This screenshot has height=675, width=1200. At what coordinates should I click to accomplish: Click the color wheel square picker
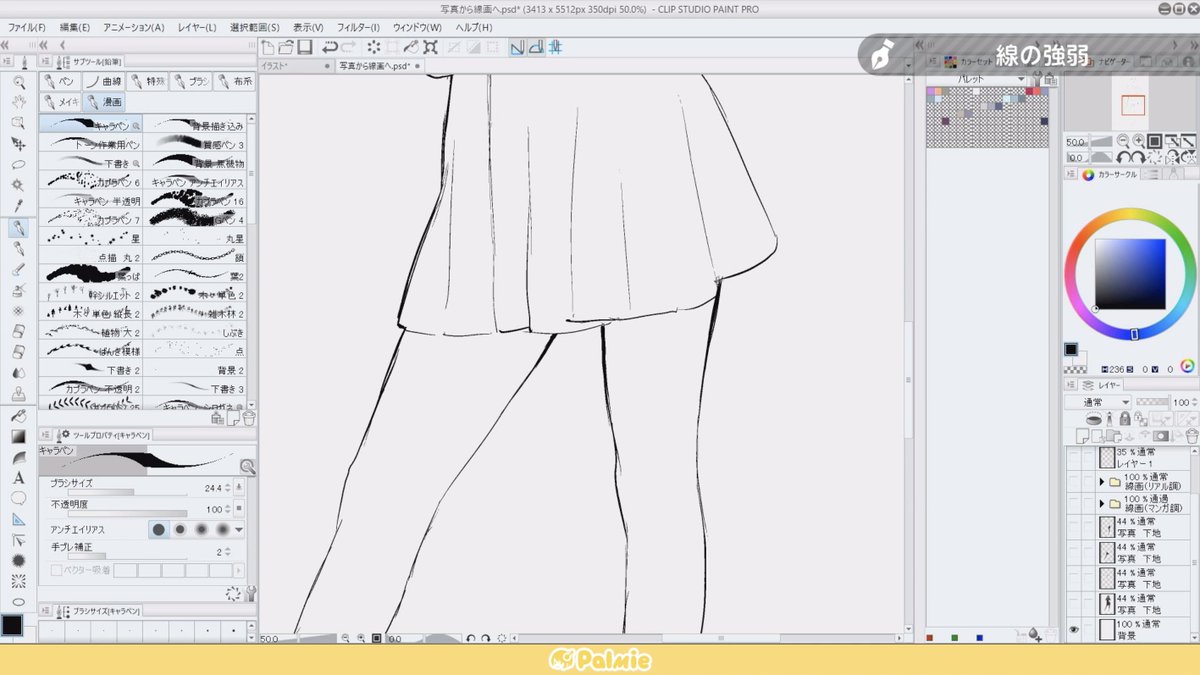pyautogui.click(x=1130, y=273)
